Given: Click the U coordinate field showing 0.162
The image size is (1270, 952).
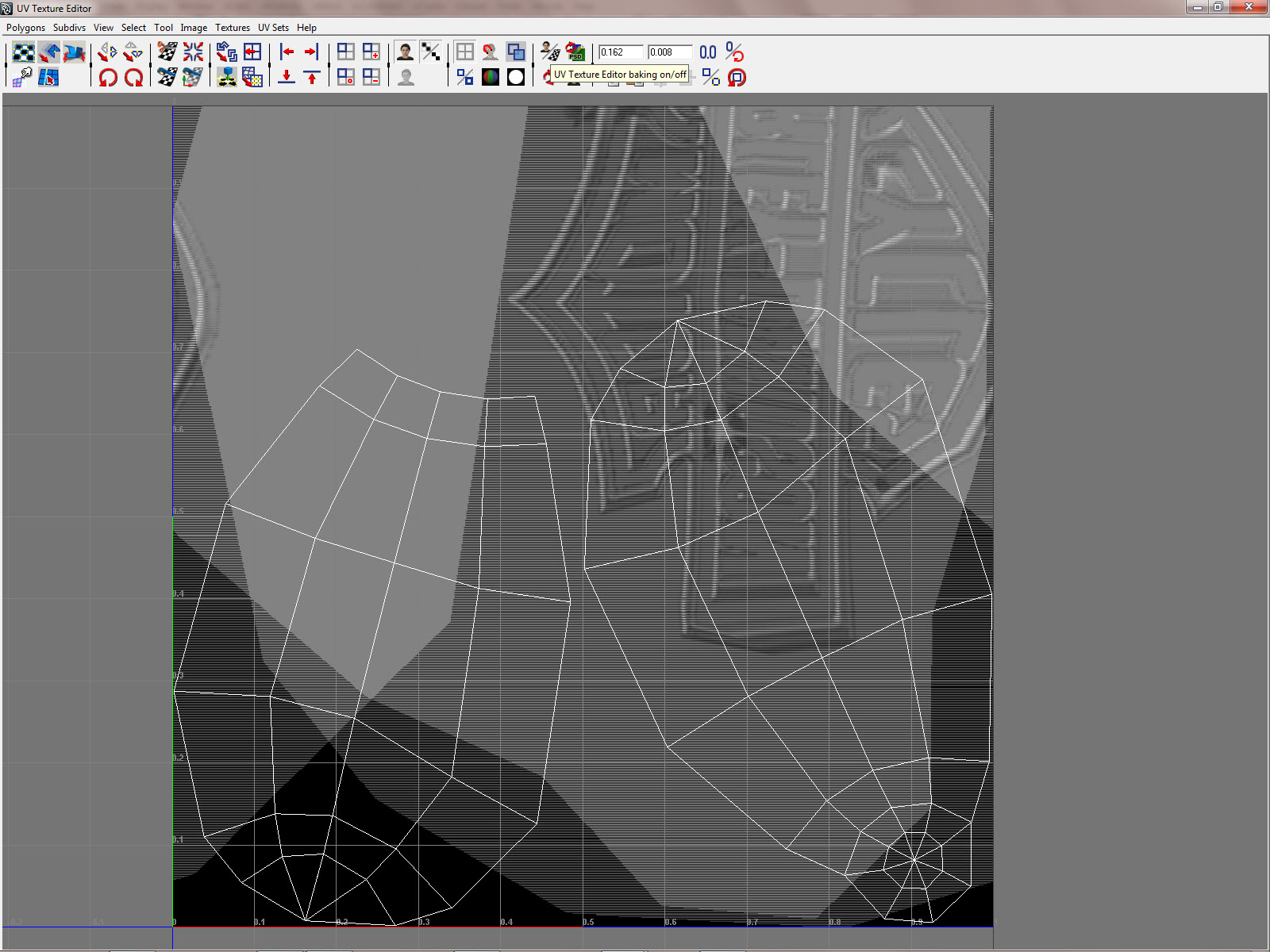Looking at the screenshot, I should 620,52.
